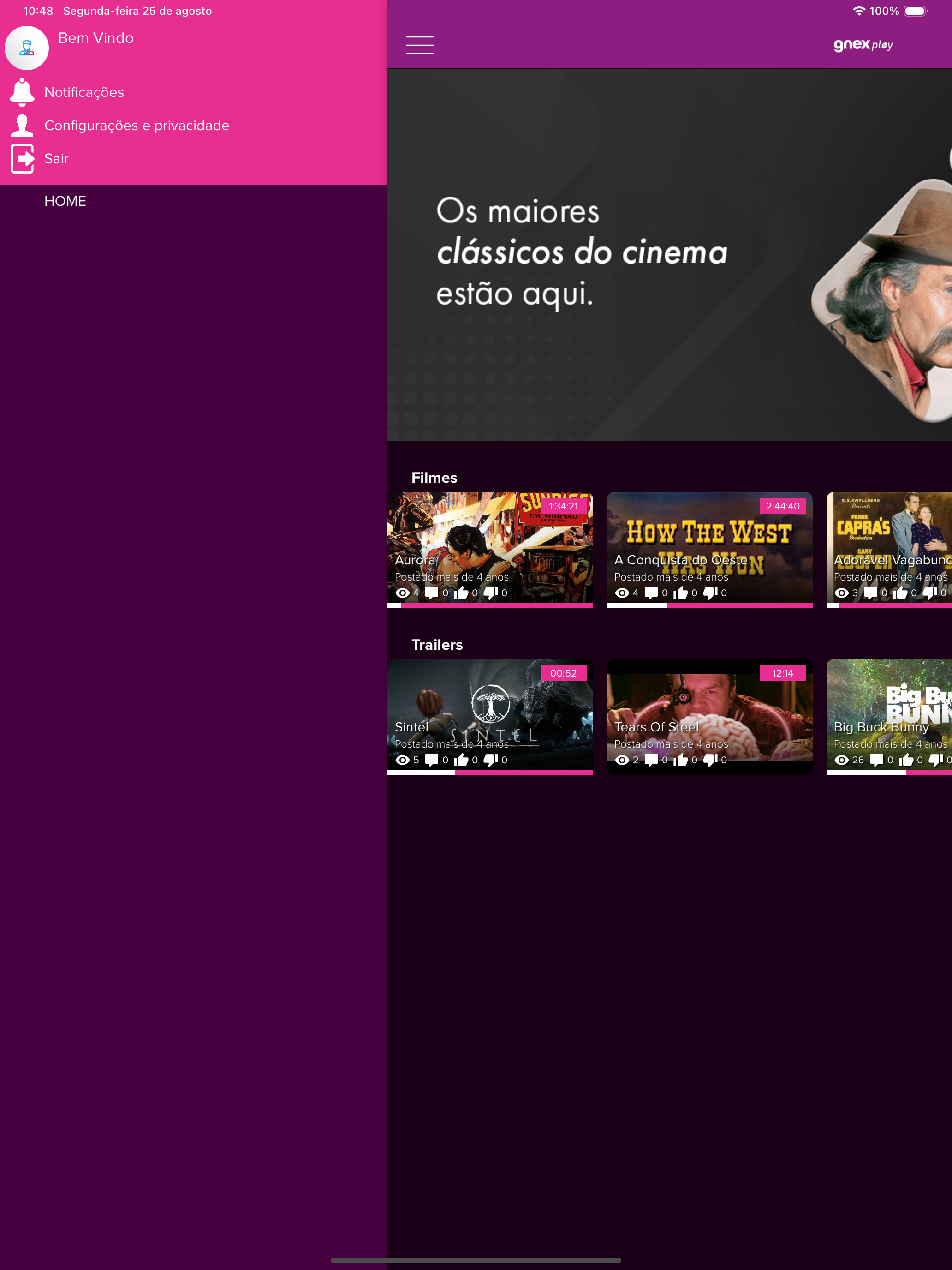Open the gnex play logo
952x1270 pixels.
863,45
